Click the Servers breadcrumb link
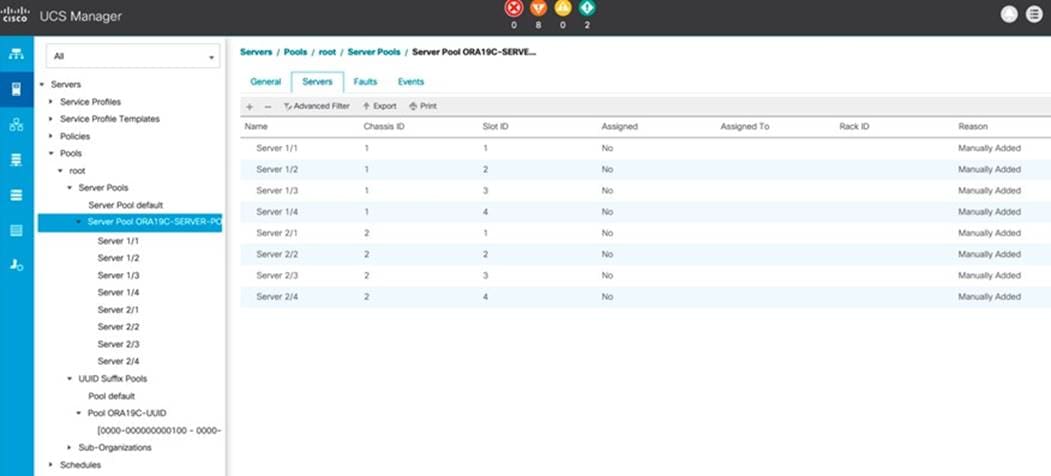 (x=256, y=52)
